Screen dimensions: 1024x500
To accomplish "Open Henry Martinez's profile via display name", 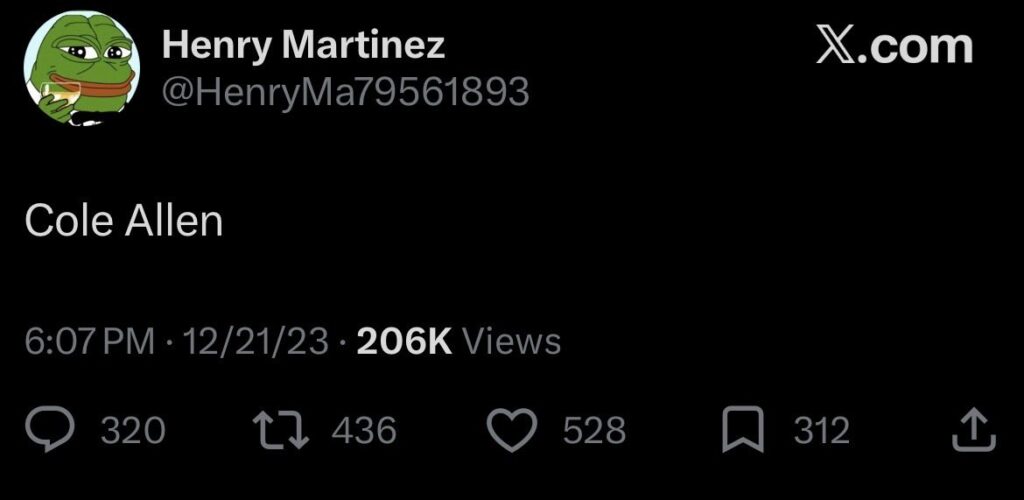I will pos(303,44).
